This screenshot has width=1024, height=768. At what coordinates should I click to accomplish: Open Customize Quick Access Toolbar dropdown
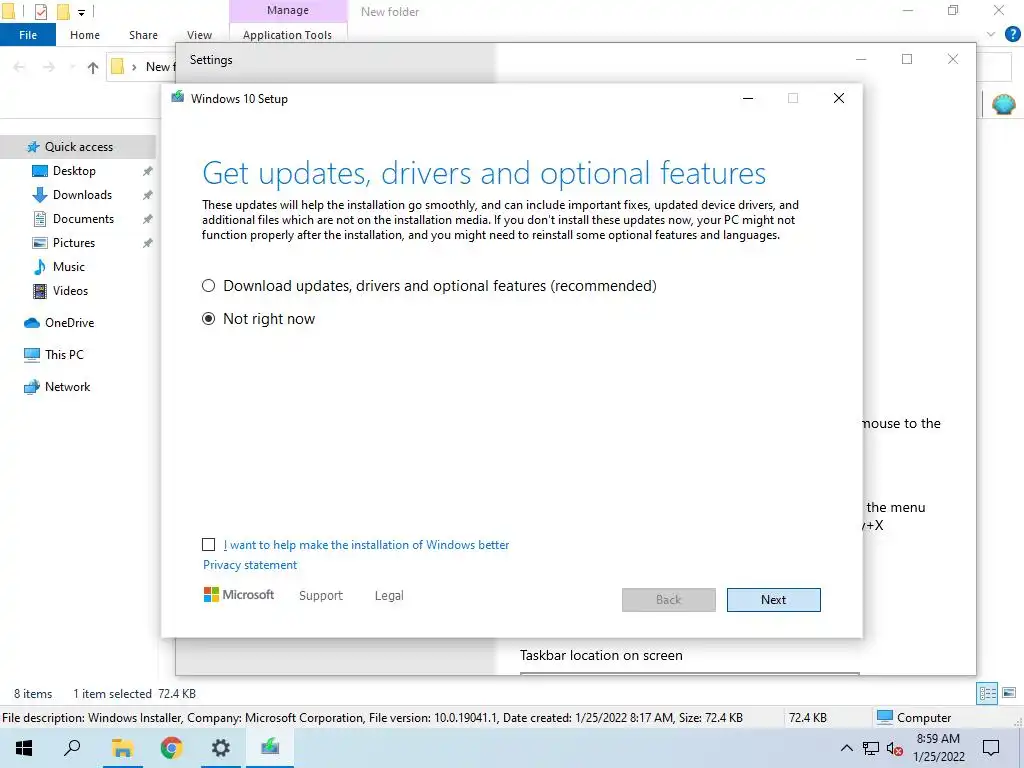(81, 12)
